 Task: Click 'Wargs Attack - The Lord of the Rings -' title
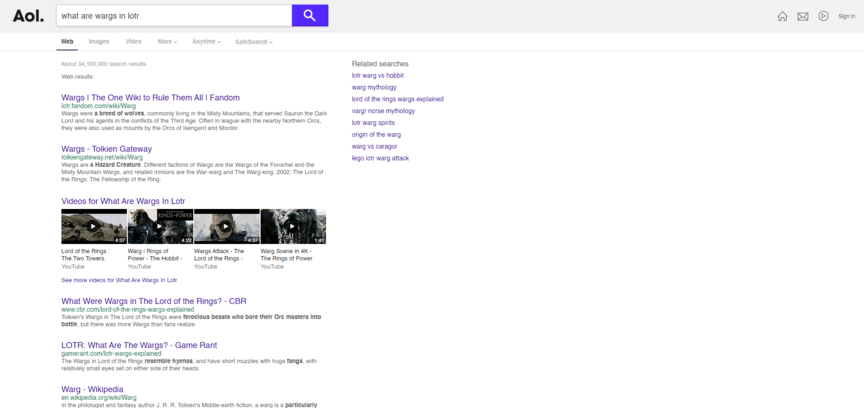pos(219,255)
